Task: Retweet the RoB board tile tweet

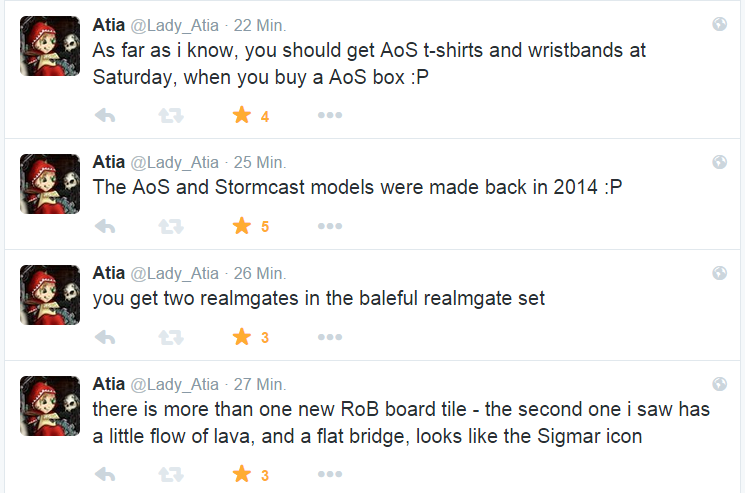Action: 172,475
